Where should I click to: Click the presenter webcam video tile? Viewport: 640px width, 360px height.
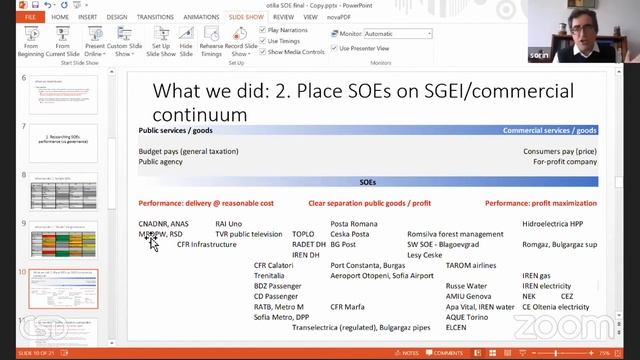click(584, 31)
